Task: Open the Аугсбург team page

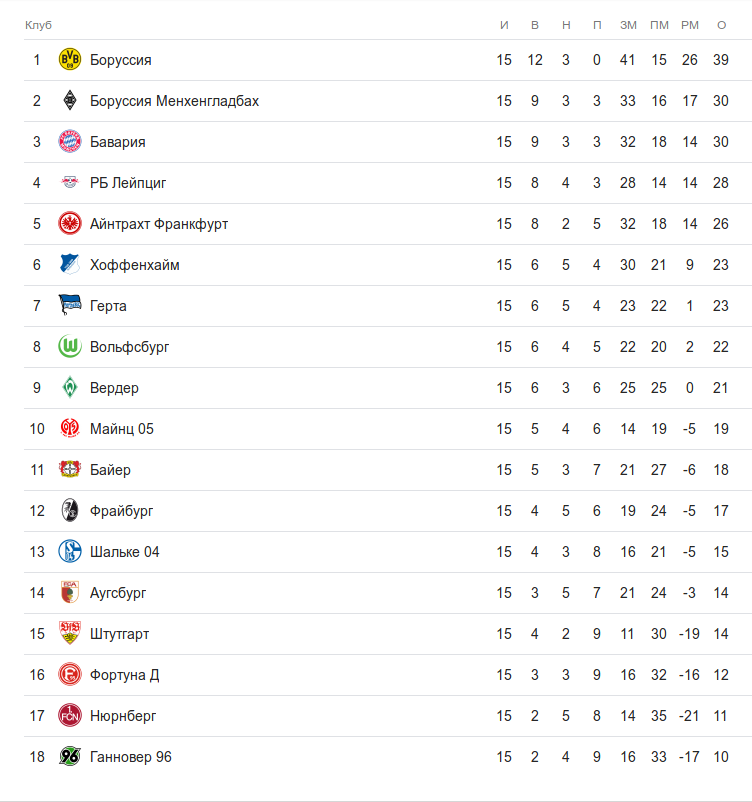Action: click(118, 593)
